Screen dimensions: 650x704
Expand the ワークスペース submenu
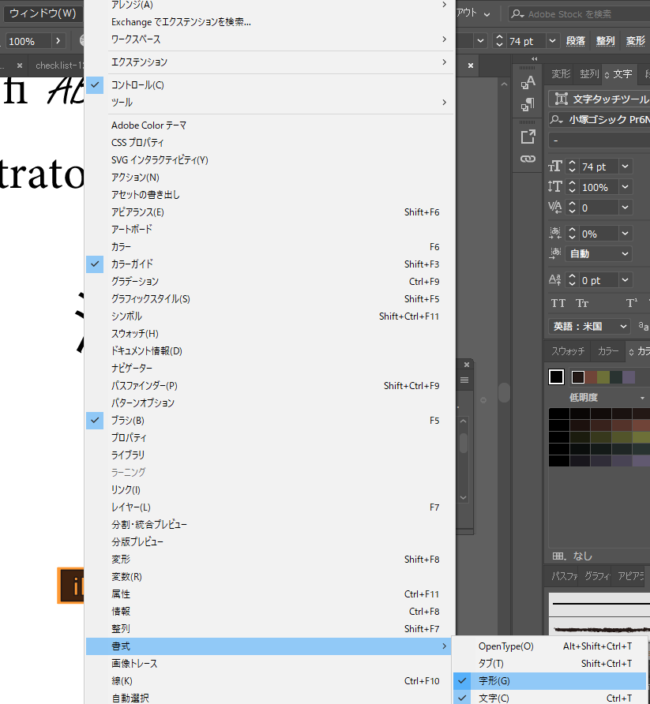point(270,39)
